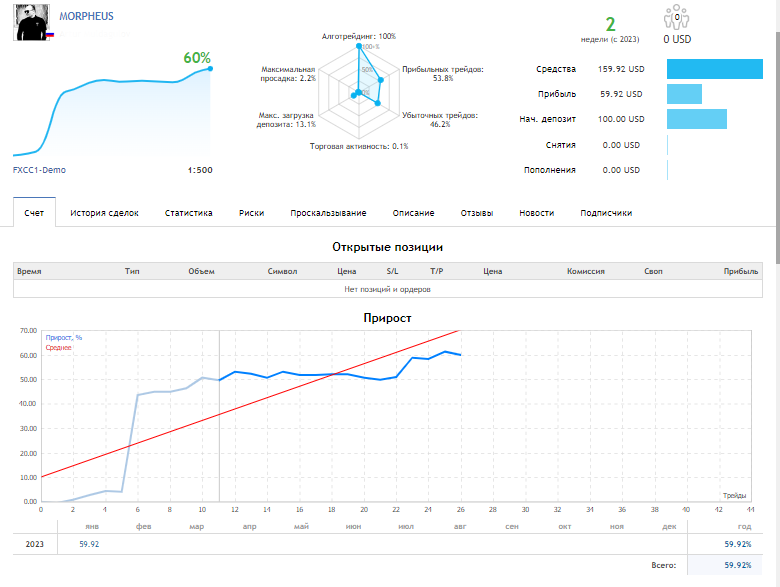780x587 pixels.
Task: Click the 159.92 USD equity value
Action: point(621,69)
